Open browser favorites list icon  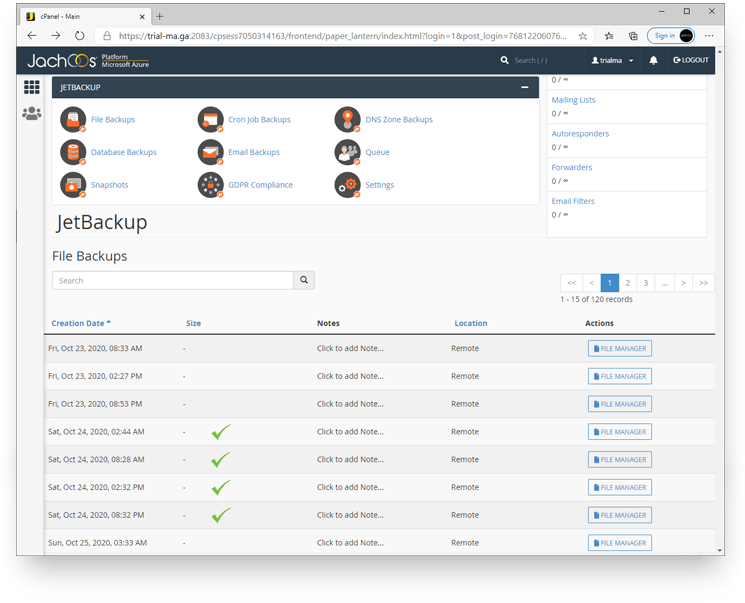pyautogui.click(x=609, y=36)
